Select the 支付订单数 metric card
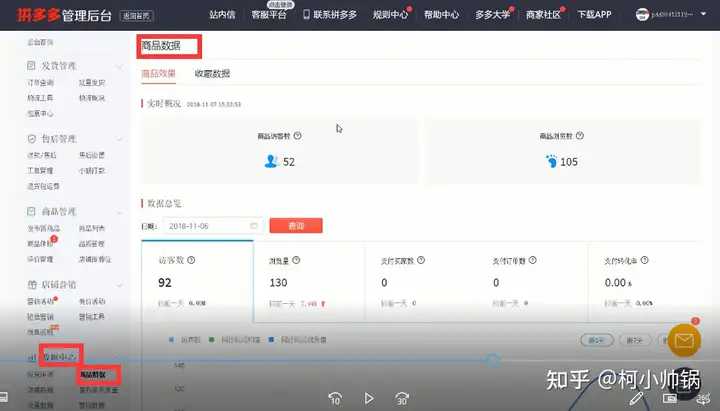The width and height of the screenshot is (720, 411). pyautogui.click(x=532, y=281)
